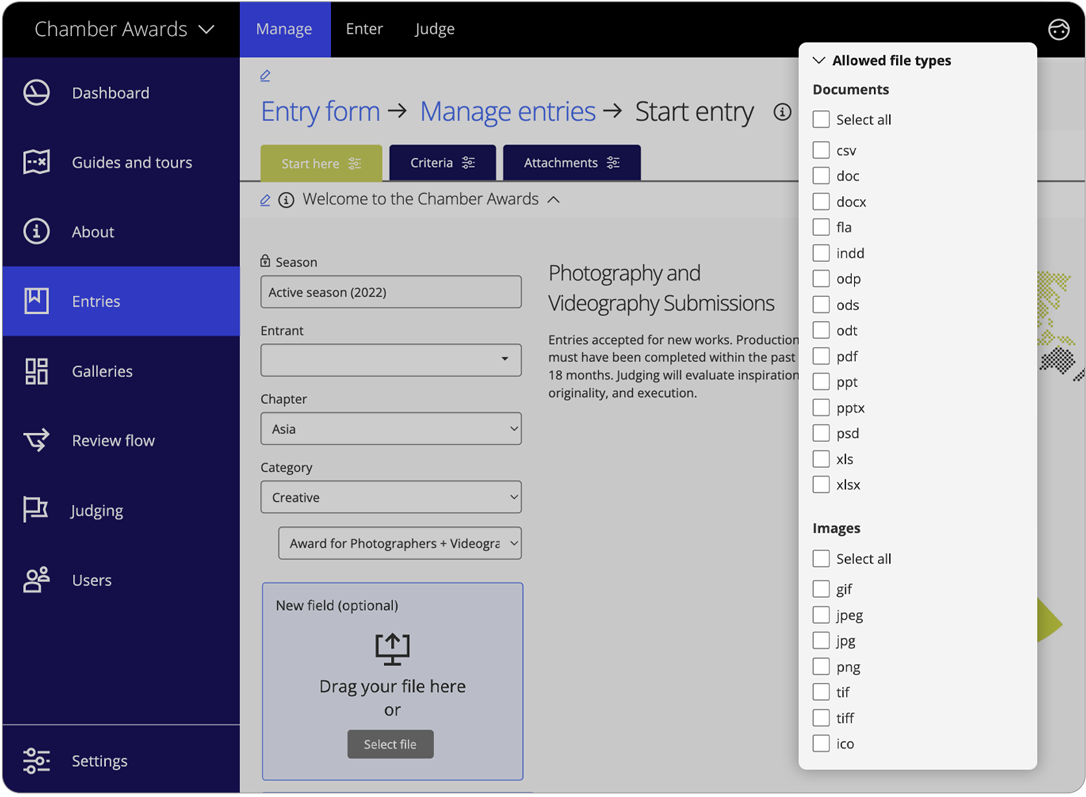Click inside the Entrant field
The width and height of the screenshot is (1086, 797).
[x=391, y=360]
